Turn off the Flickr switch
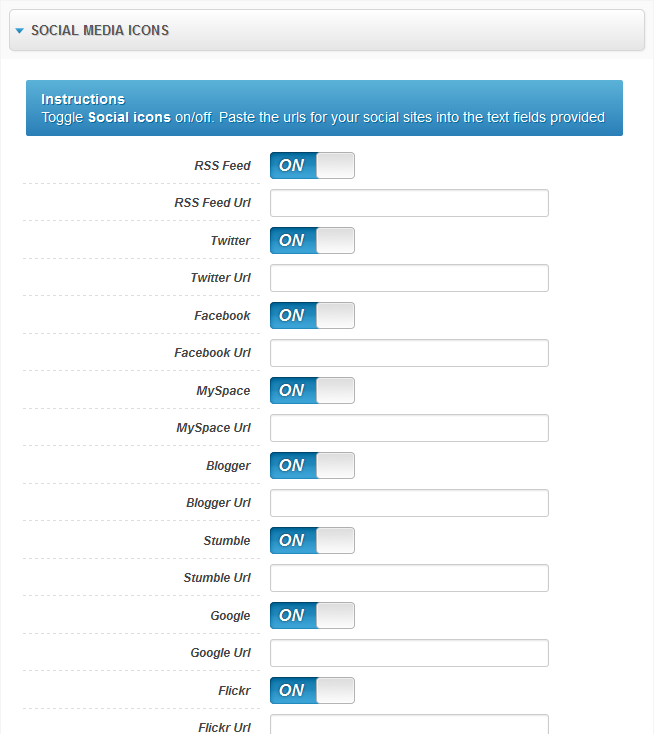The height and width of the screenshot is (734, 654). (x=312, y=691)
